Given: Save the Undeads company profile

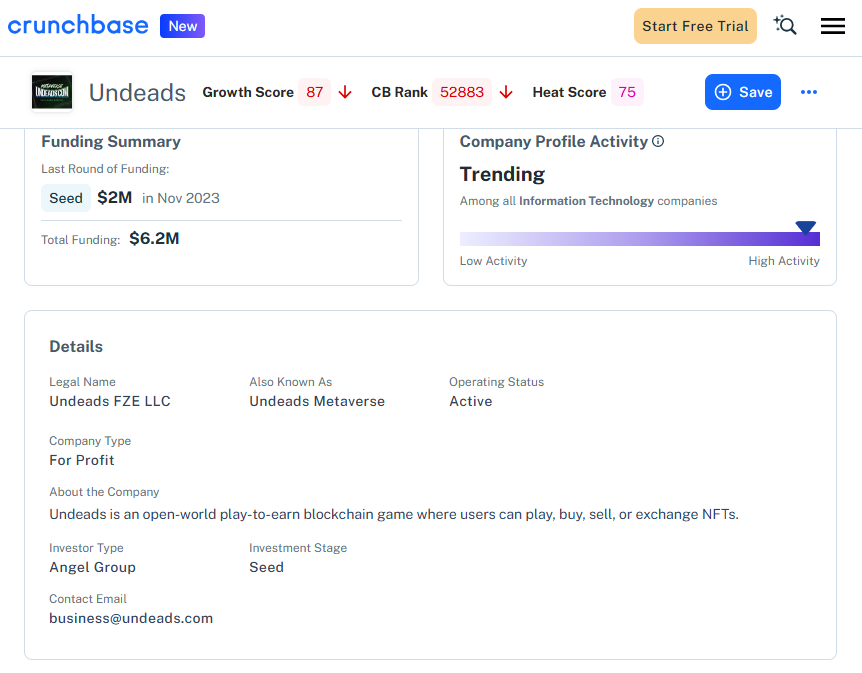Looking at the screenshot, I should pos(743,91).
